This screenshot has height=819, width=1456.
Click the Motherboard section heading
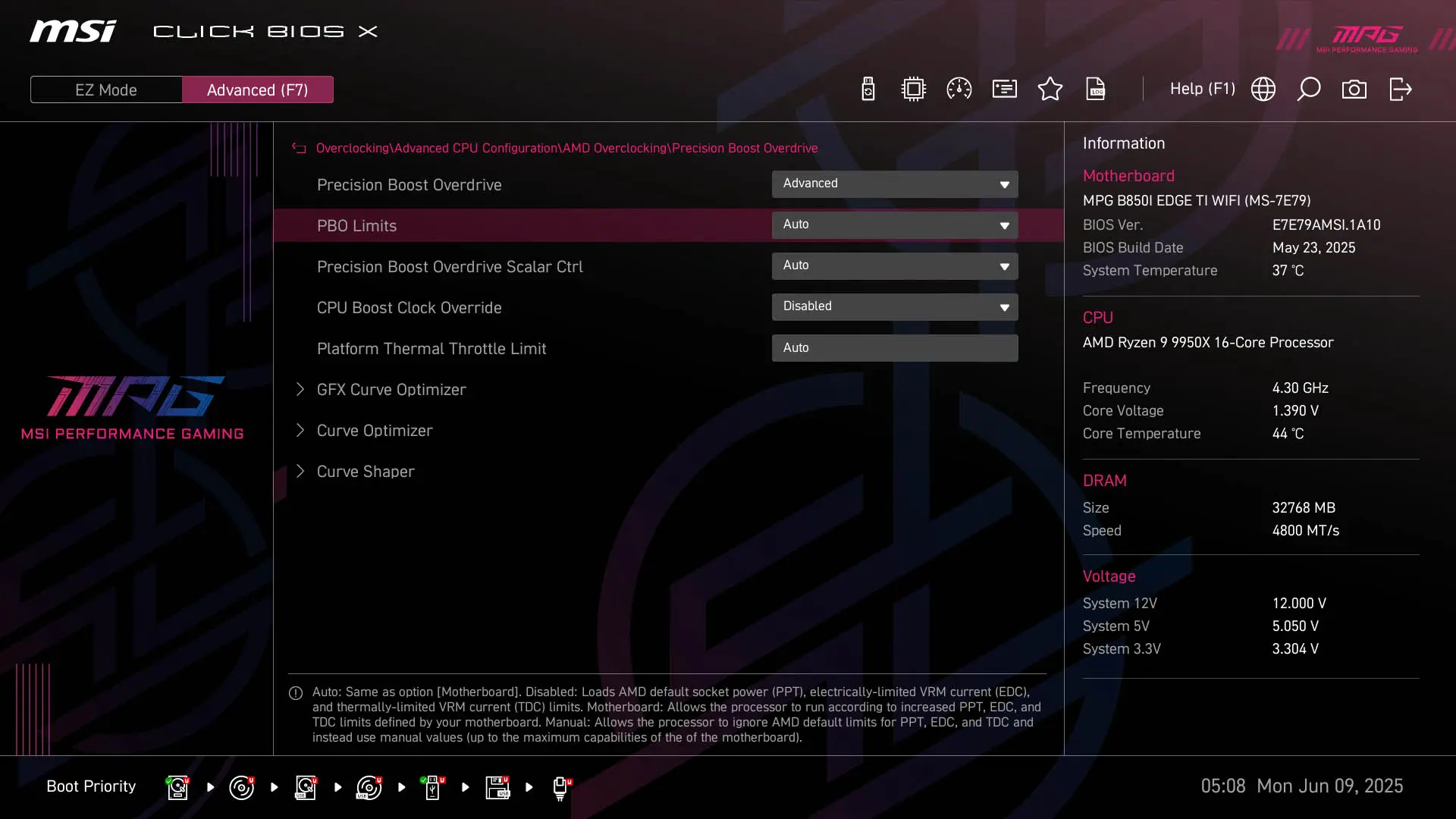click(x=1128, y=175)
